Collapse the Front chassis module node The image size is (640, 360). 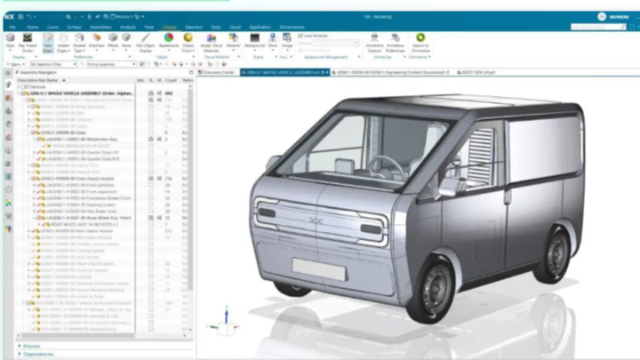point(29,178)
